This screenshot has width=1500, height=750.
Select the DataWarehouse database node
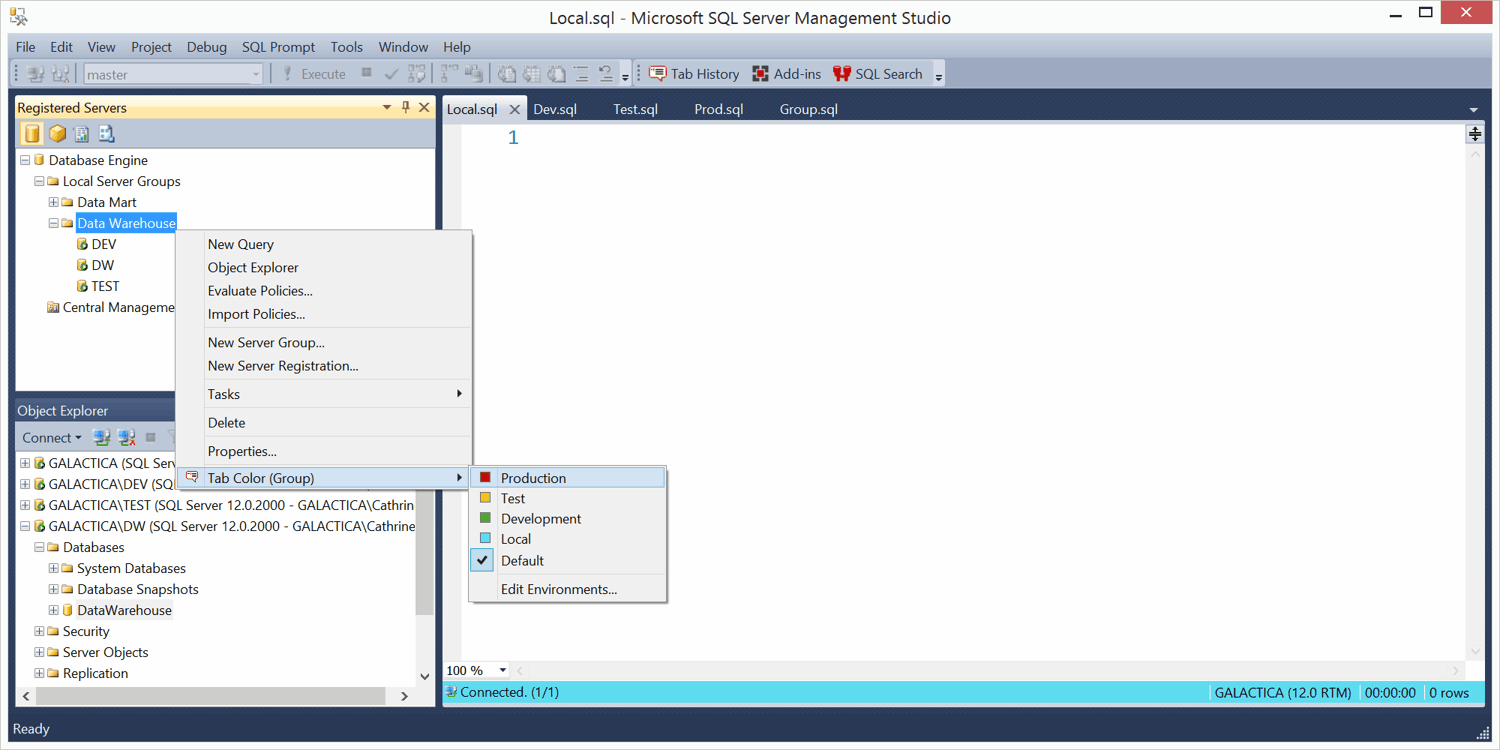[124, 611]
